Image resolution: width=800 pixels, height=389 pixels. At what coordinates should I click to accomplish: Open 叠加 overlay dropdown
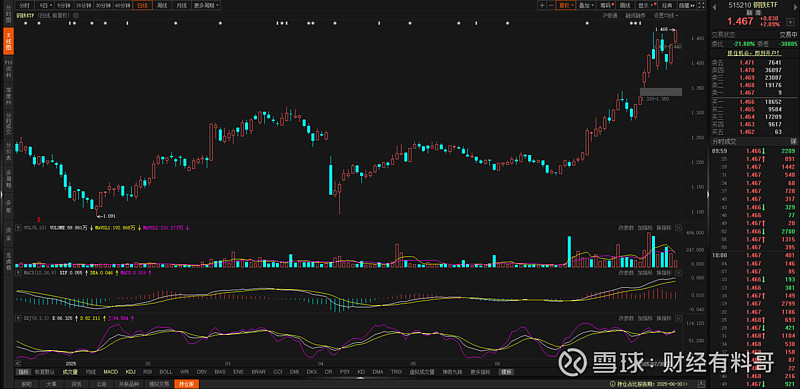[x=587, y=5]
